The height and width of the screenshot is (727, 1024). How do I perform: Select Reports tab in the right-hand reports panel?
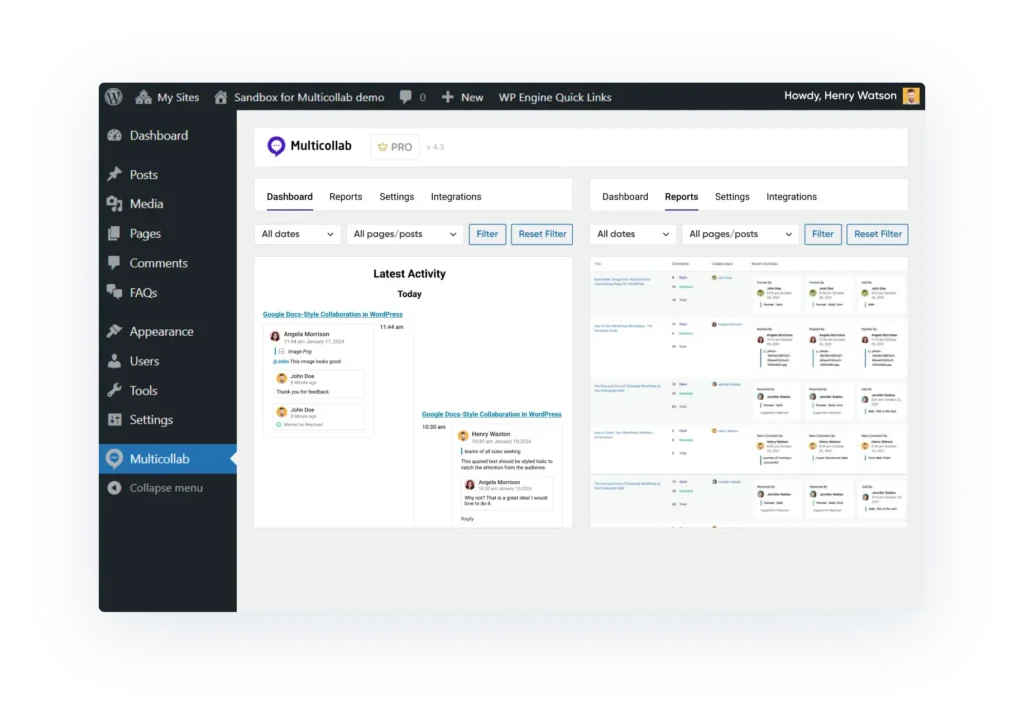681,197
